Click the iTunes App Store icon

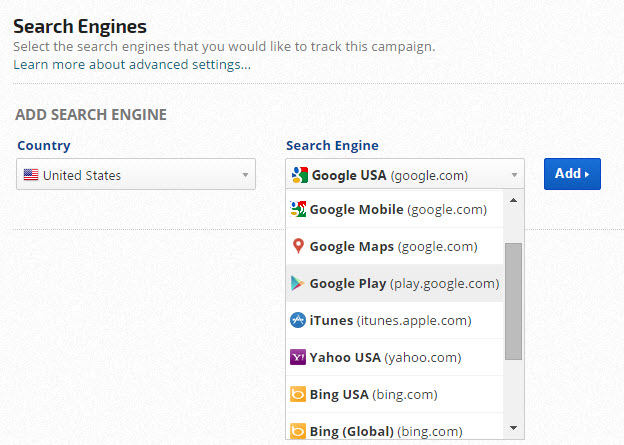pos(298,320)
